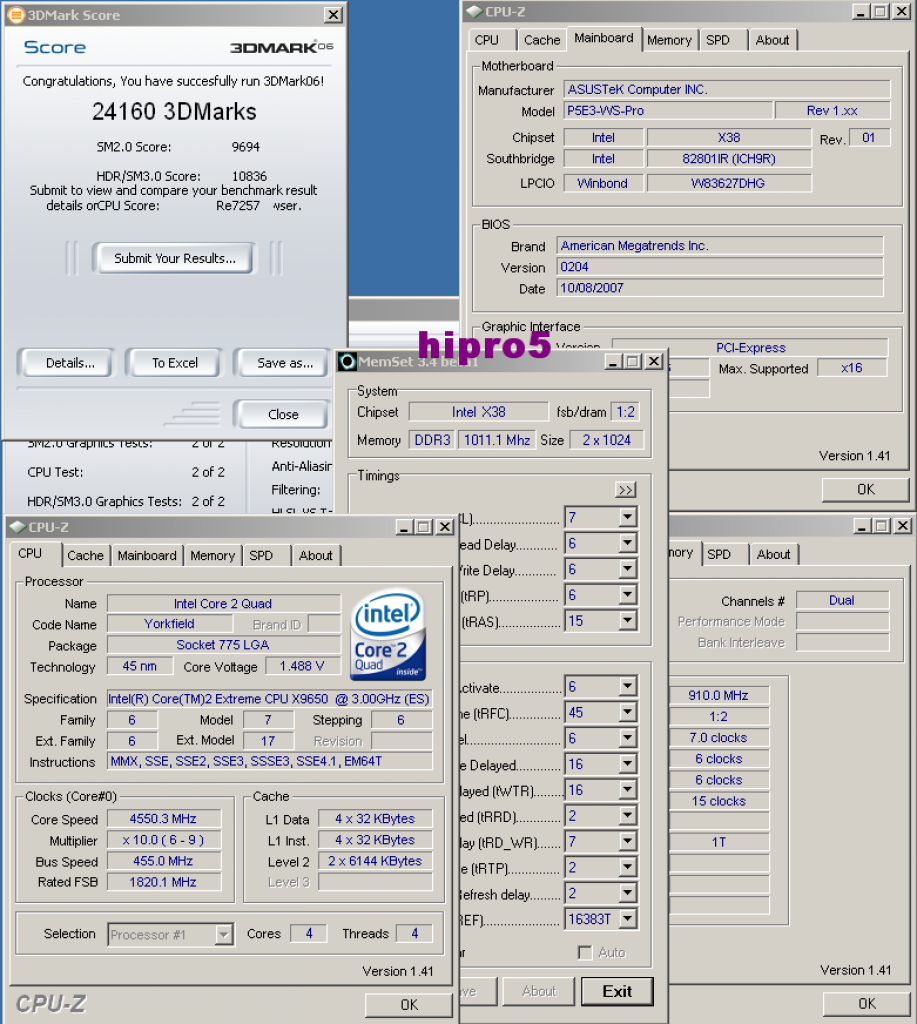The width and height of the screenshot is (917, 1024).
Task: Click LPCIO value W83627DHG
Action: (x=729, y=184)
